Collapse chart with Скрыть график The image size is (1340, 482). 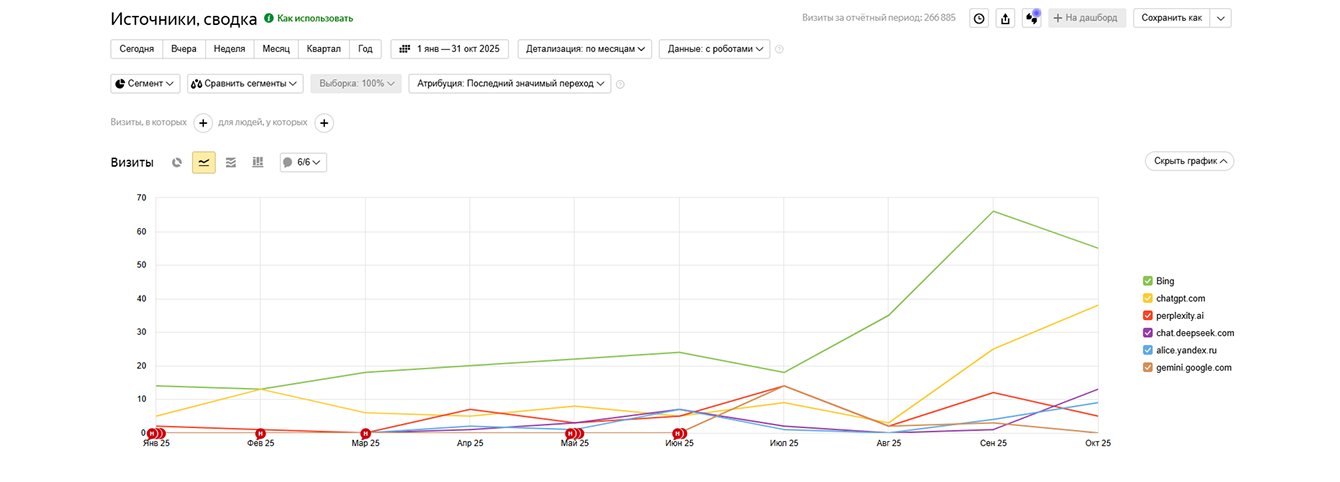(x=1189, y=161)
